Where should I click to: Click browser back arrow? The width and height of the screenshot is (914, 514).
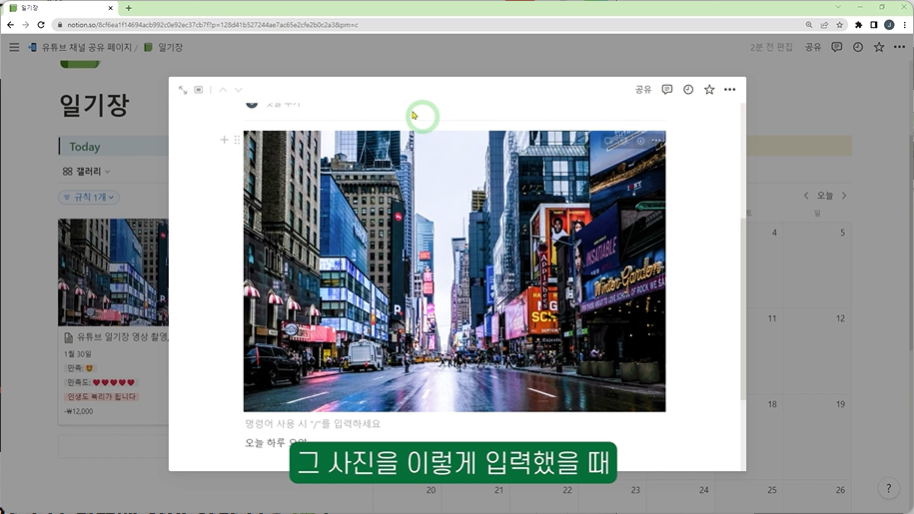point(10,24)
